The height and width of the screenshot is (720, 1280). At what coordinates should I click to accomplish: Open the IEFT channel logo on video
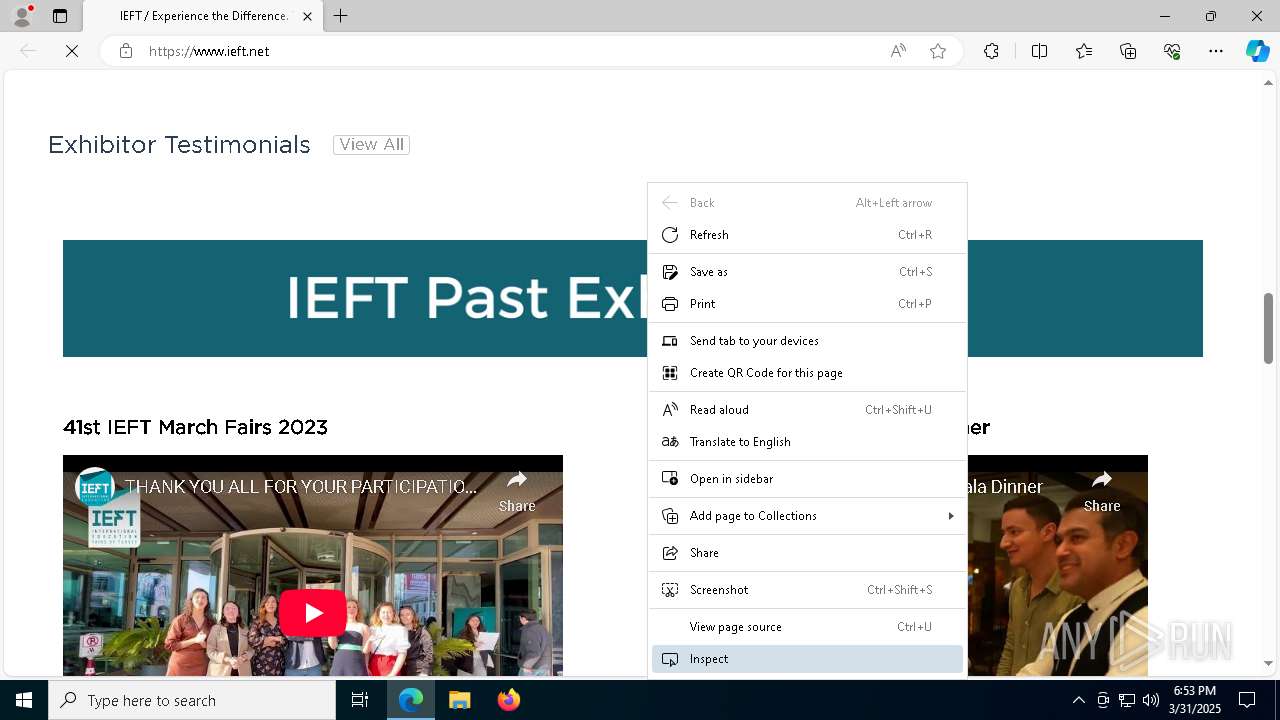tap(95, 487)
